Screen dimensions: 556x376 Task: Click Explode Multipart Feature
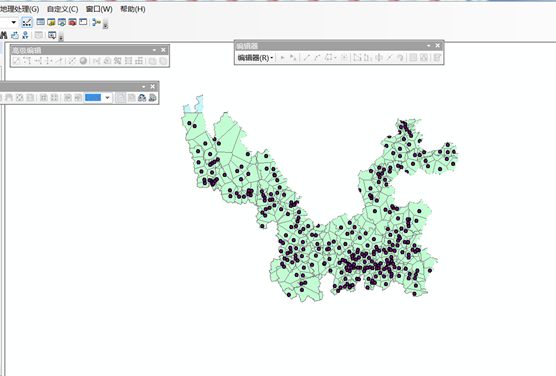(x=72, y=61)
